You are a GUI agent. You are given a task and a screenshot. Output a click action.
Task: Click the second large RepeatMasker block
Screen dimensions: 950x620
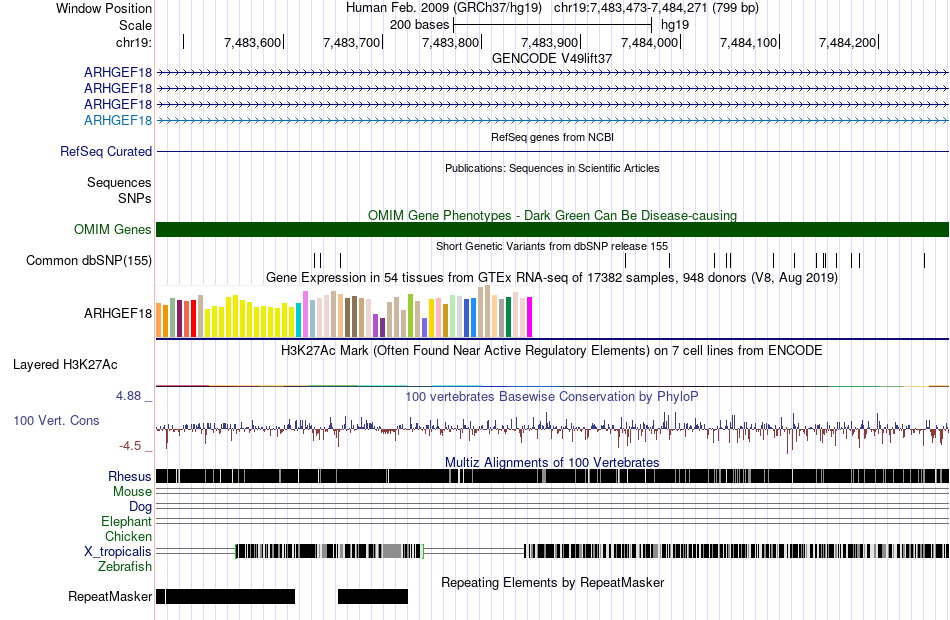pyautogui.click(x=373, y=596)
